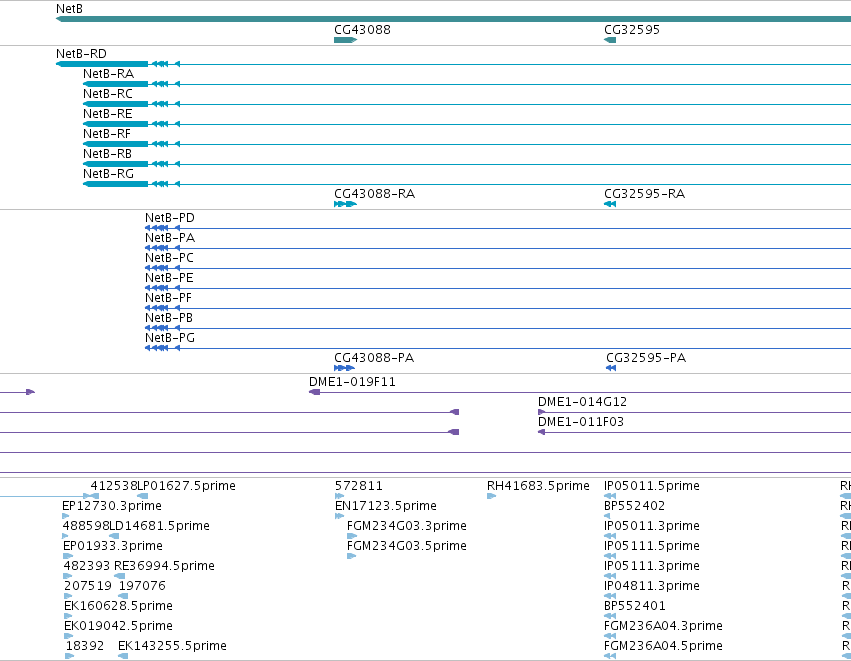Click the NetB-RF transcript exon block
The width and height of the screenshot is (851, 661).
coord(116,144)
